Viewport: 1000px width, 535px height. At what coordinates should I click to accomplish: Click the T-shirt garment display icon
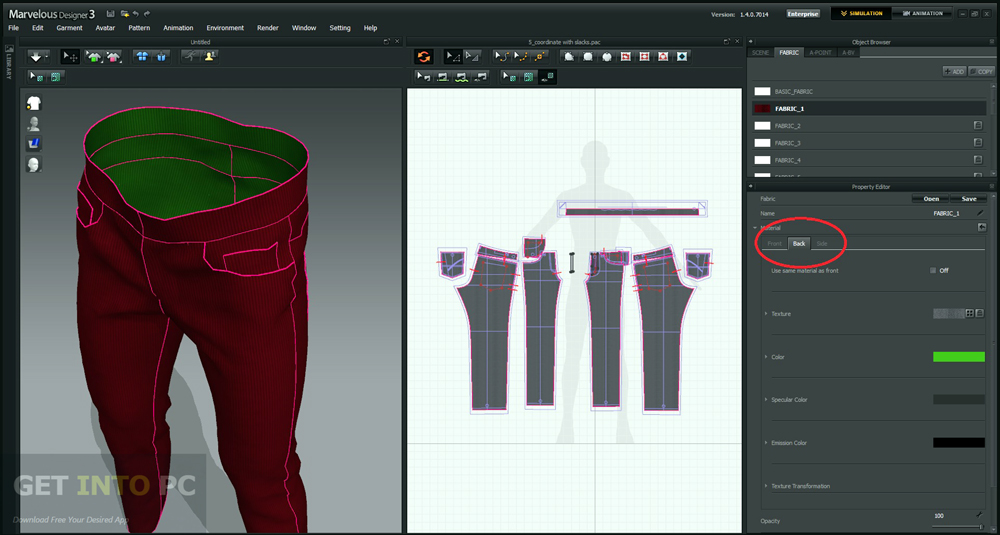pyautogui.click(x=34, y=102)
